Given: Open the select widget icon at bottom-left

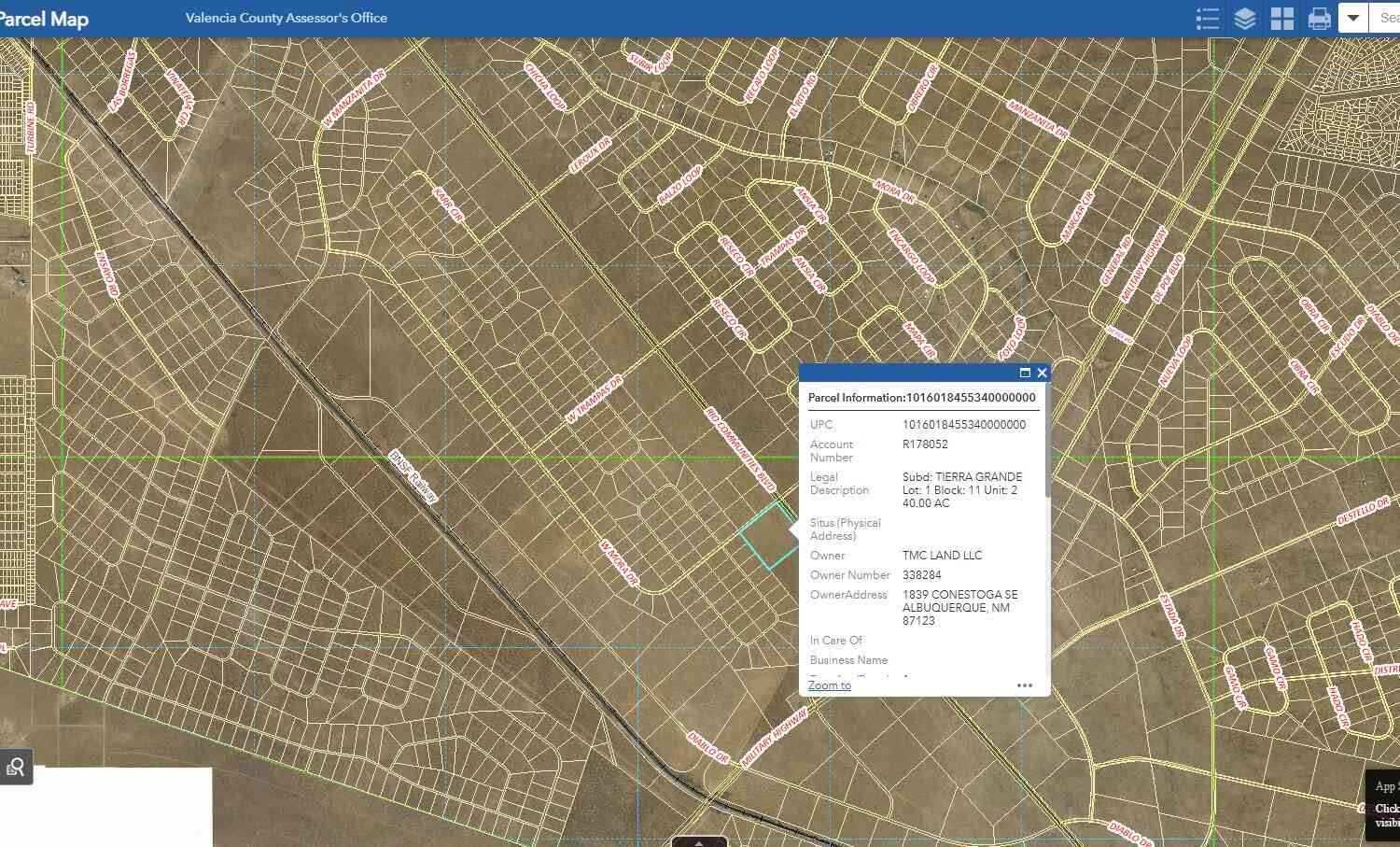Looking at the screenshot, I should (x=16, y=767).
